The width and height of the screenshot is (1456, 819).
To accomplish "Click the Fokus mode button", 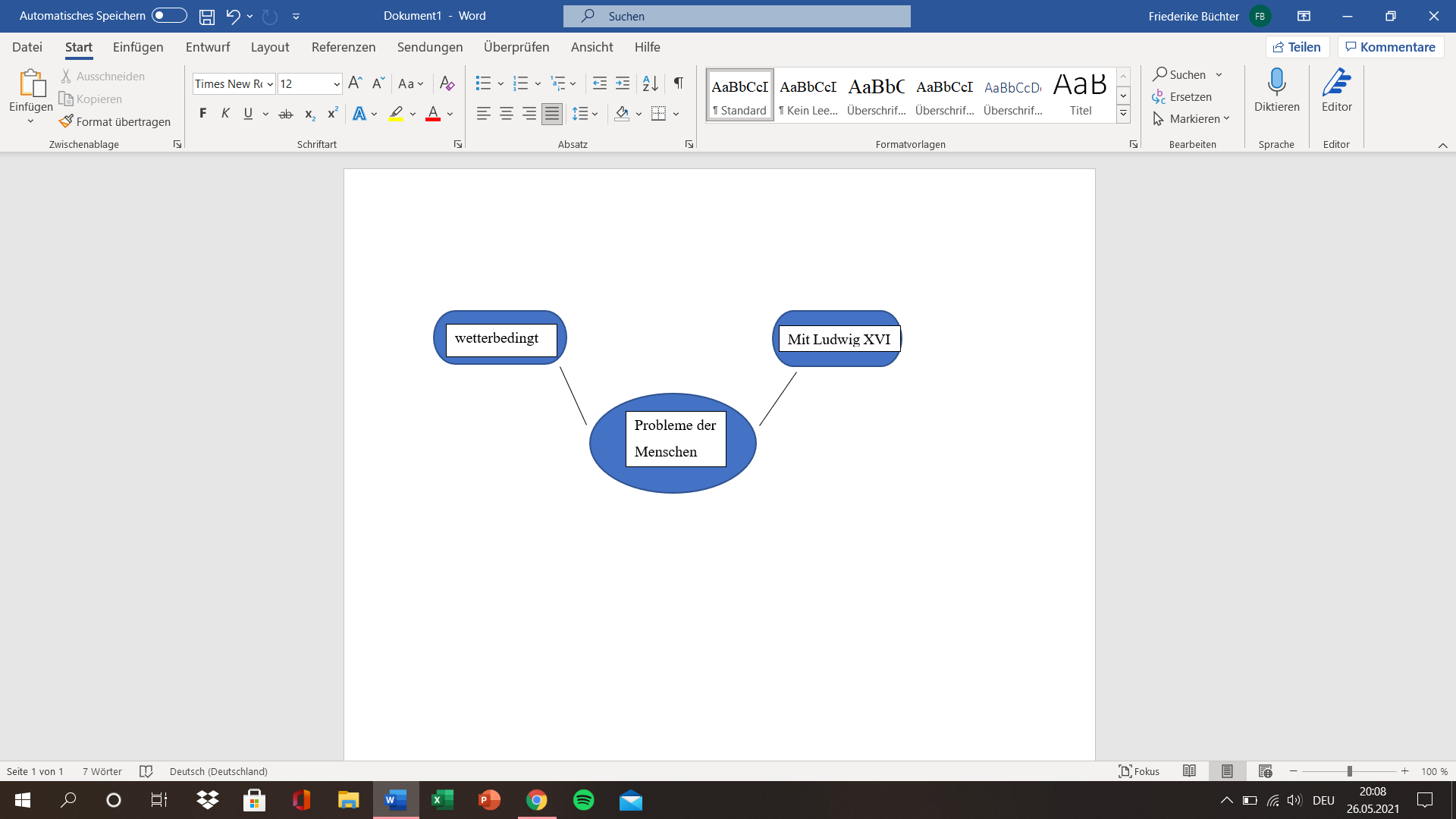I will pyautogui.click(x=1139, y=771).
